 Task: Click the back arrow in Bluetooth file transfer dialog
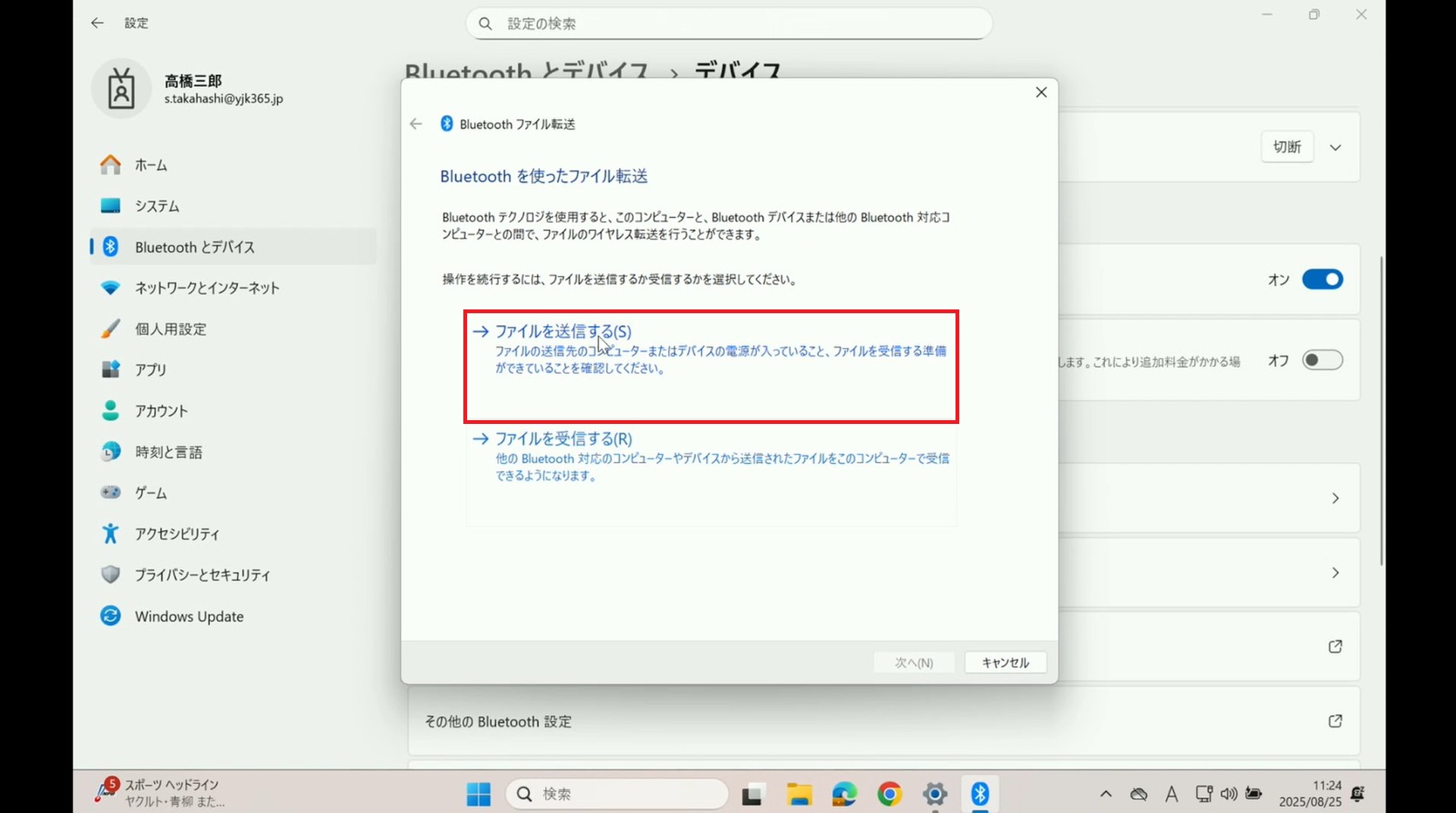[416, 124]
